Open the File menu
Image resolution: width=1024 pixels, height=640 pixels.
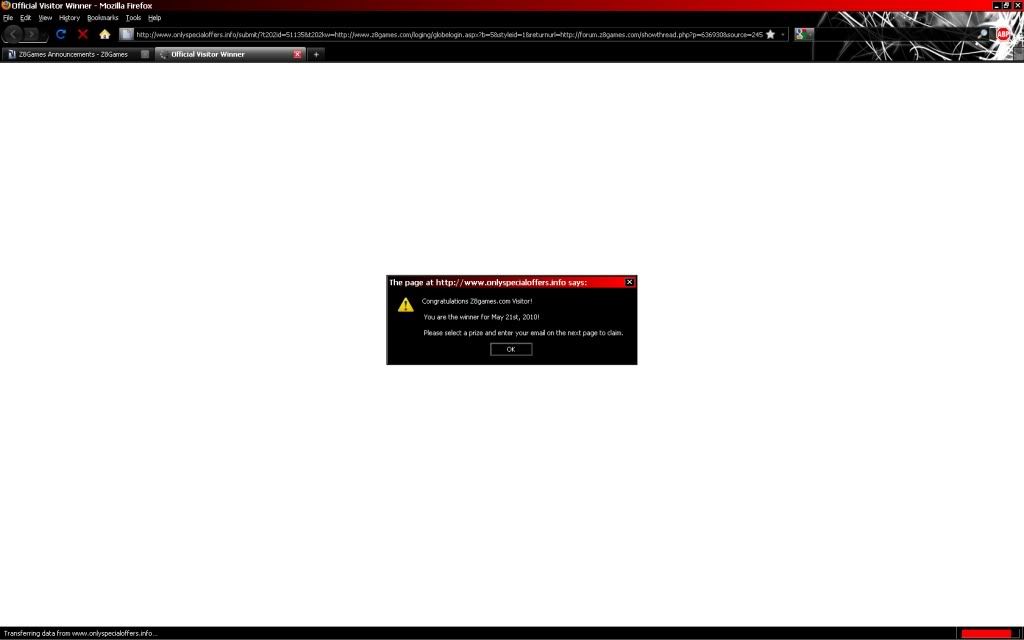[8, 18]
